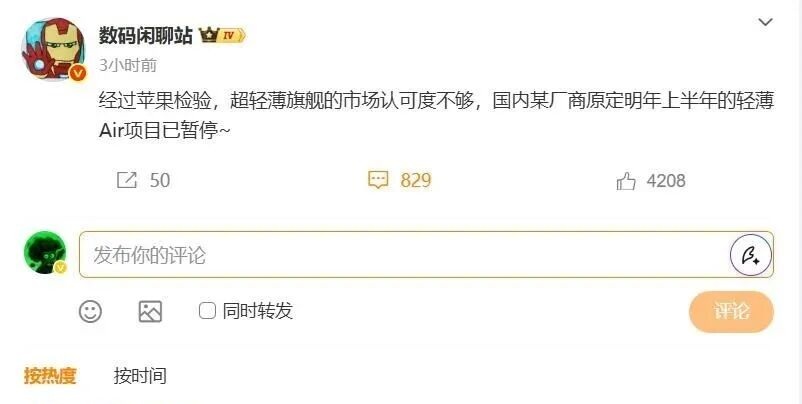Open the repost share icon
Viewport: 802px width, 404px height.
point(127,180)
